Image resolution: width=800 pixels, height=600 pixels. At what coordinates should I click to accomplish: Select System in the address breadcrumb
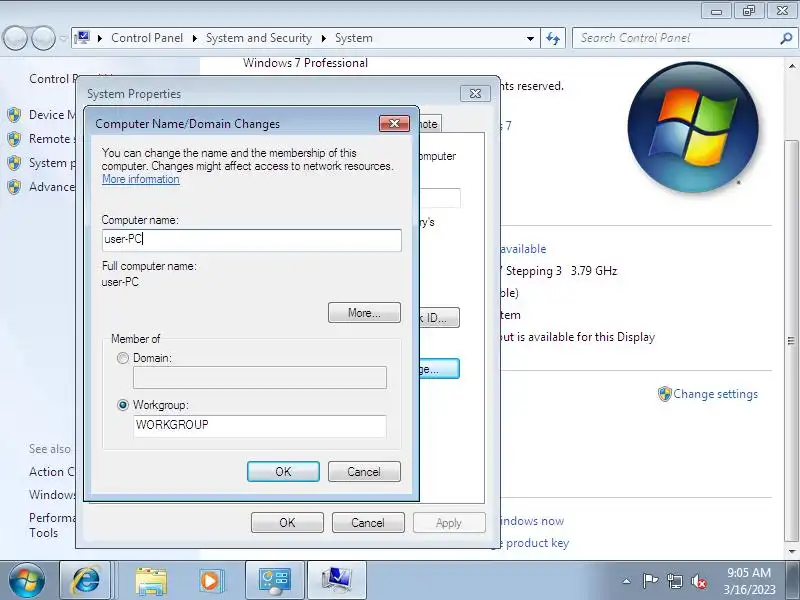pos(354,38)
